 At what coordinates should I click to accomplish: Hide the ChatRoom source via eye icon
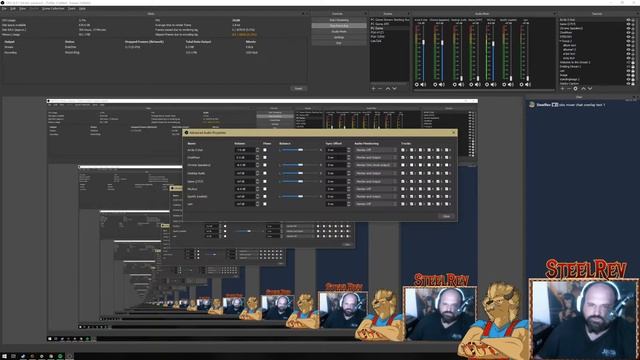pos(629,33)
